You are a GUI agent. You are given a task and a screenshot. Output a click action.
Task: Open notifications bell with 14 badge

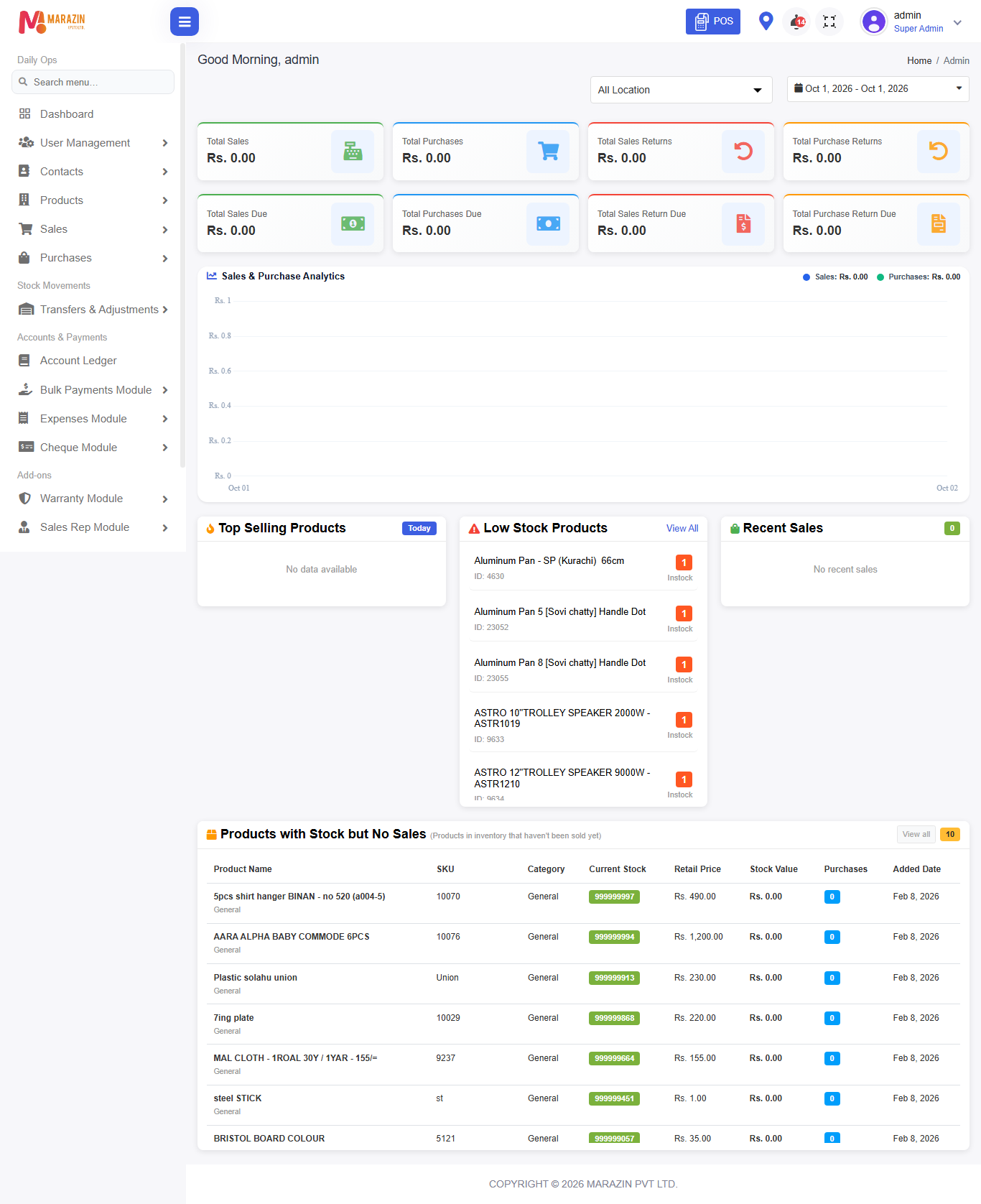click(x=797, y=22)
